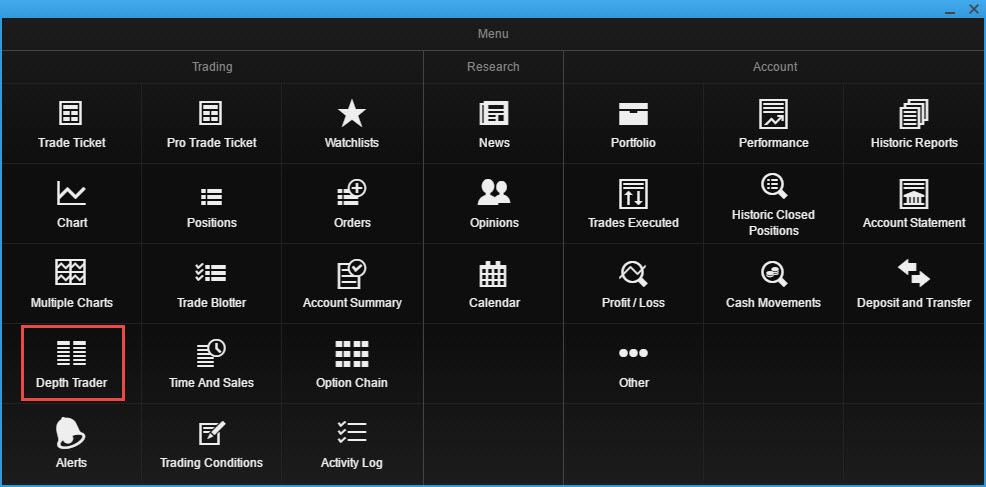The width and height of the screenshot is (986, 487).
Task: Launch the Depth Trader module
Action: coord(72,364)
